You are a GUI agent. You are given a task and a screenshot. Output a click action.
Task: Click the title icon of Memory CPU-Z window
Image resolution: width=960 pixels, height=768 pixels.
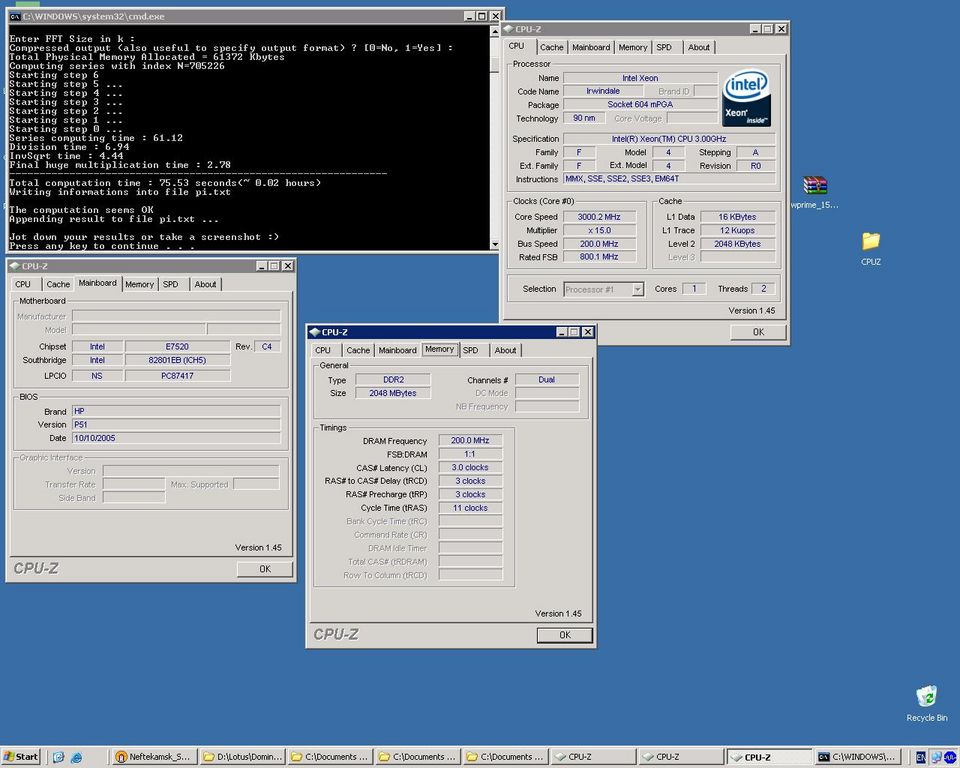click(x=315, y=332)
